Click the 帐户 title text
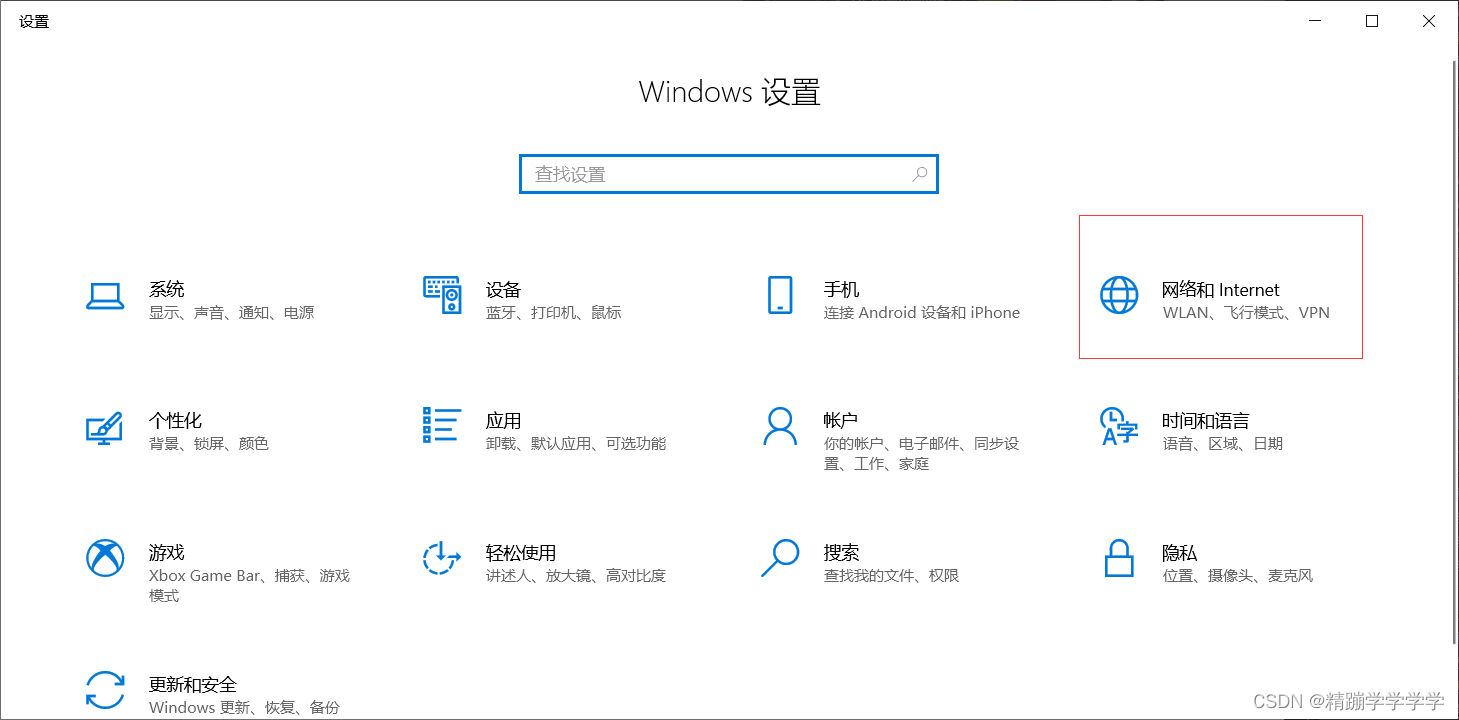The width and height of the screenshot is (1459, 720). coord(842,420)
